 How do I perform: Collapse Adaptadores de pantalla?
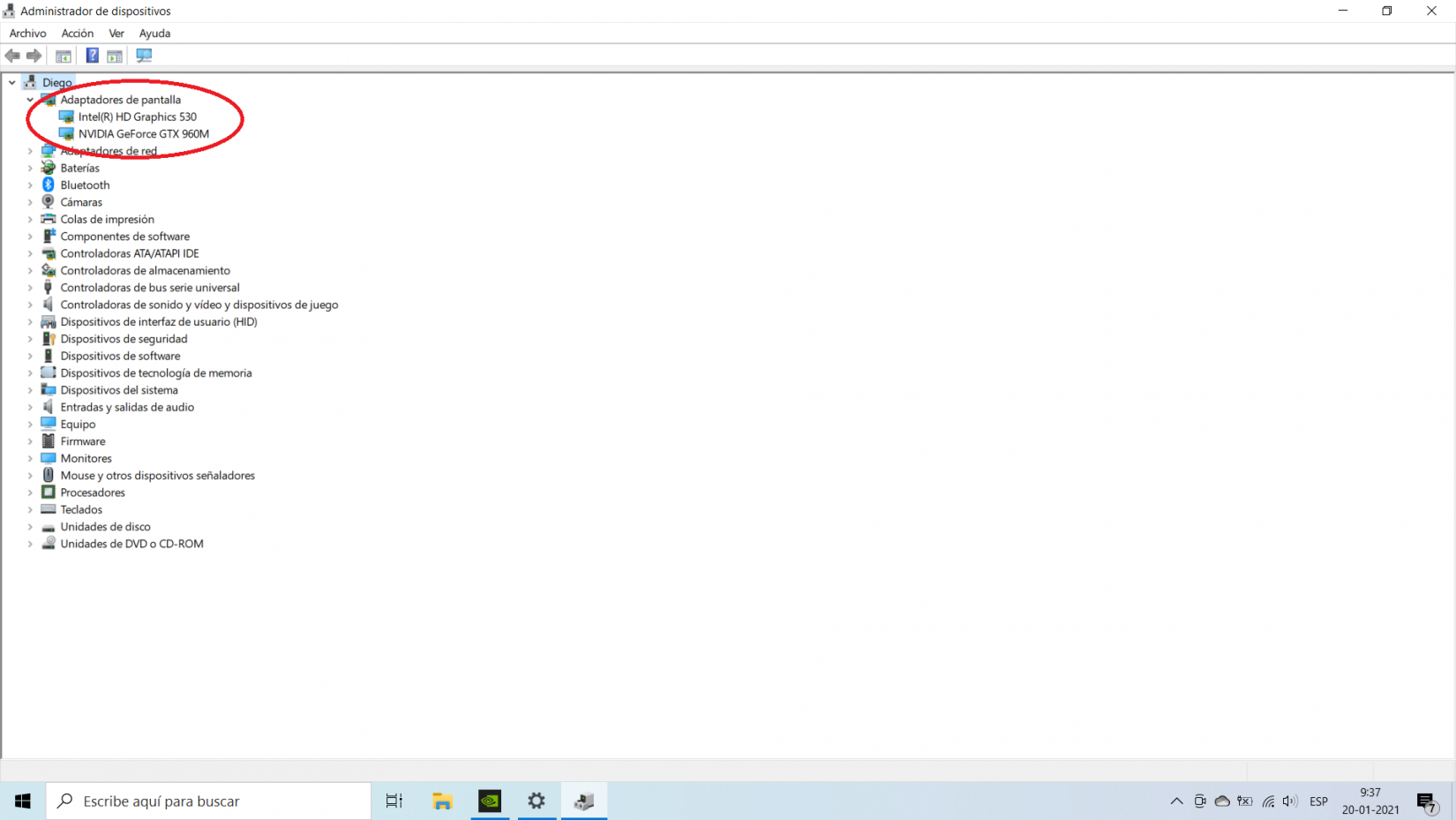point(30,100)
